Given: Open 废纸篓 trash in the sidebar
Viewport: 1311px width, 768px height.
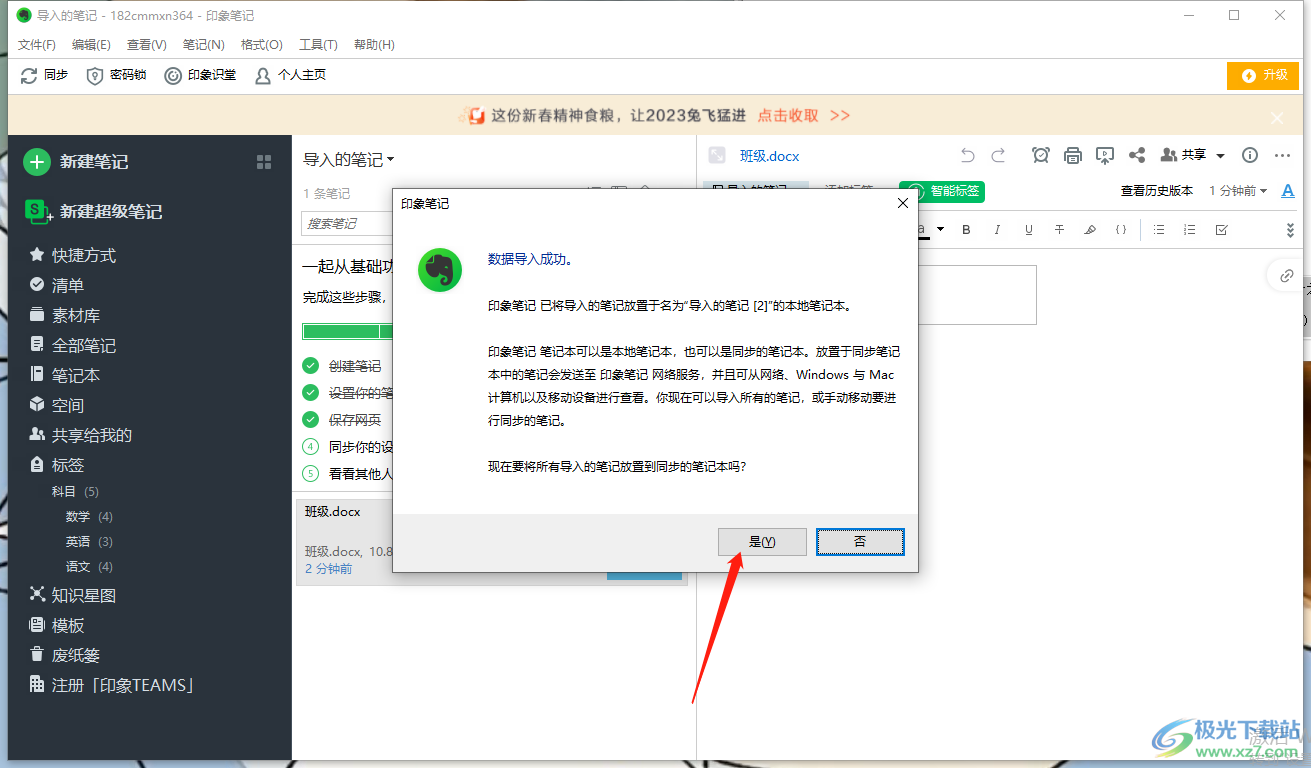Looking at the screenshot, I should tap(64, 655).
